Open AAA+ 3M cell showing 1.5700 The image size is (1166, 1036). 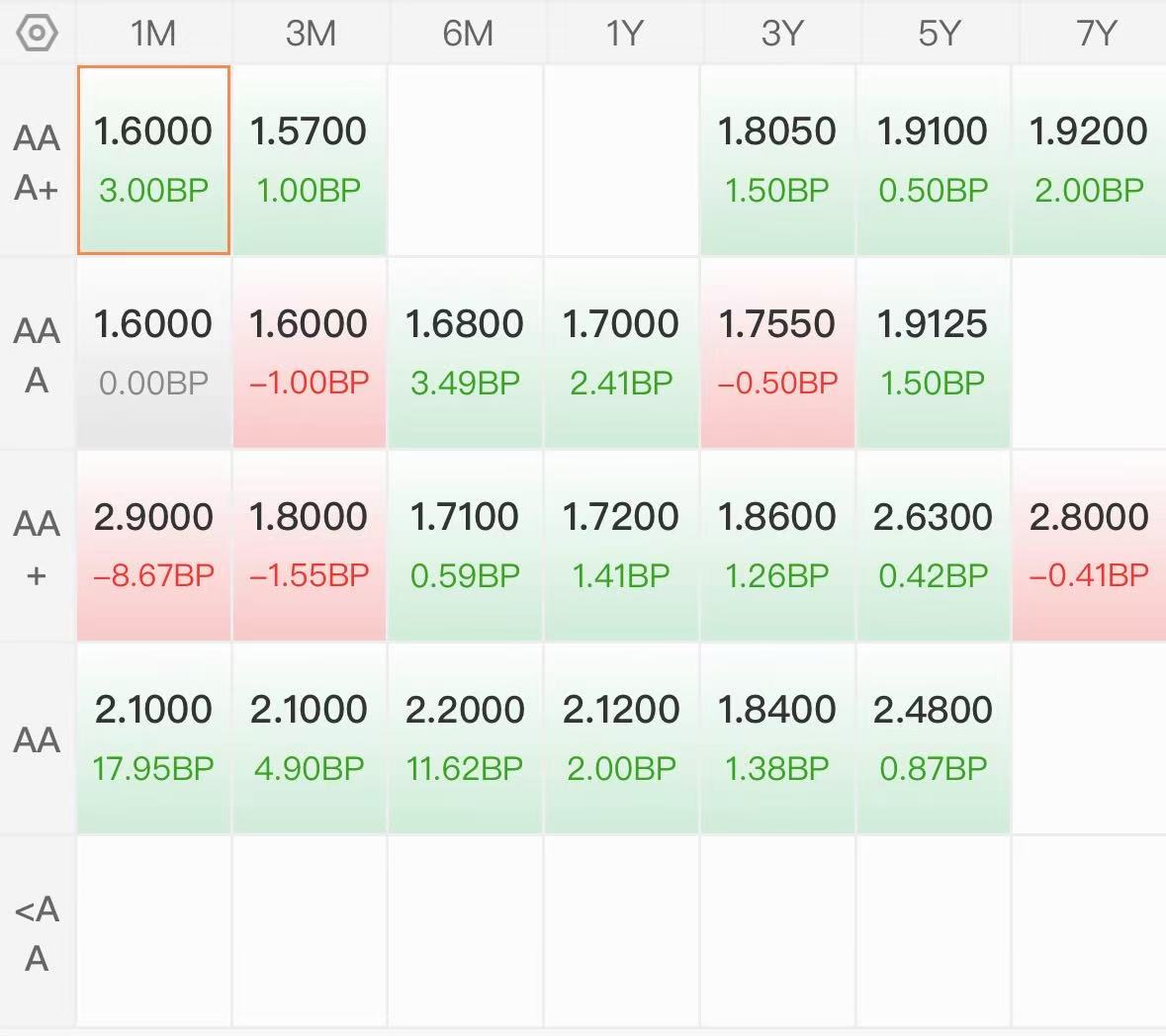(x=310, y=160)
